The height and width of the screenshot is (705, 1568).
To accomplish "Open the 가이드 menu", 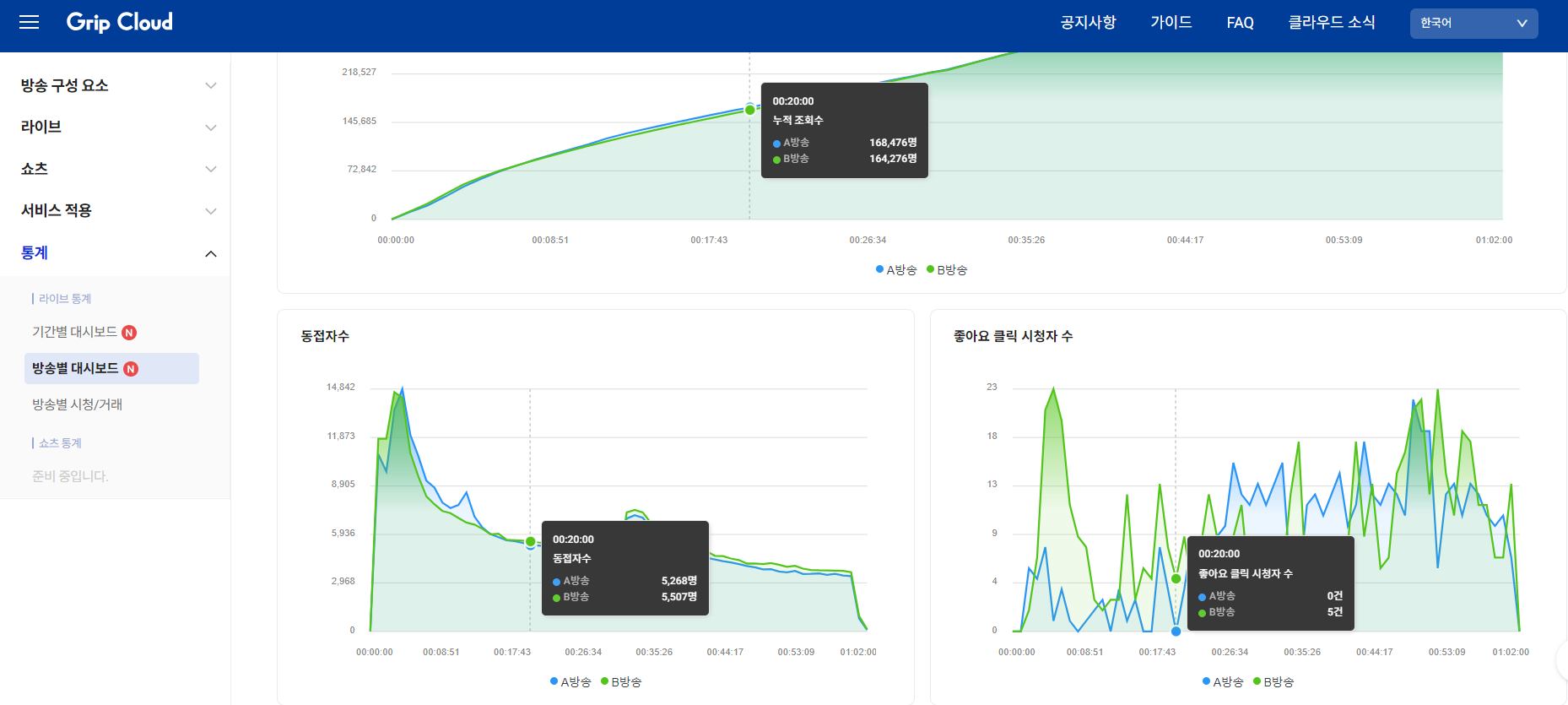I will [x=1171, y=23].
